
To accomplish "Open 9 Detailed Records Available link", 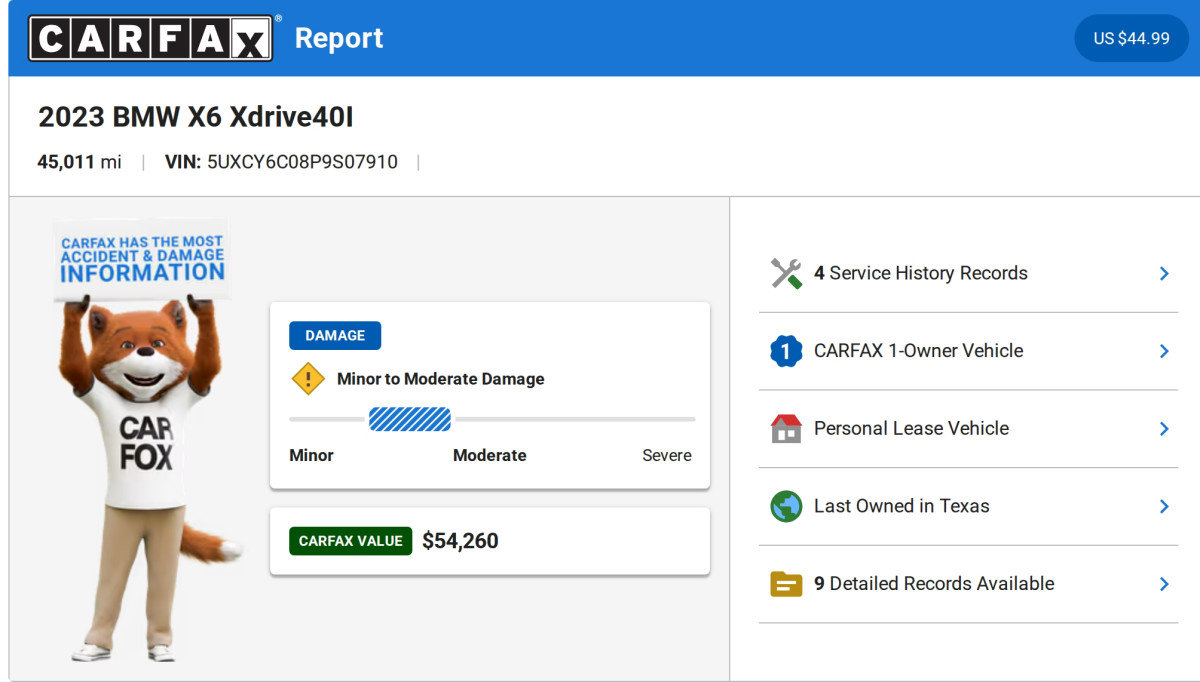I will (933, 584).
